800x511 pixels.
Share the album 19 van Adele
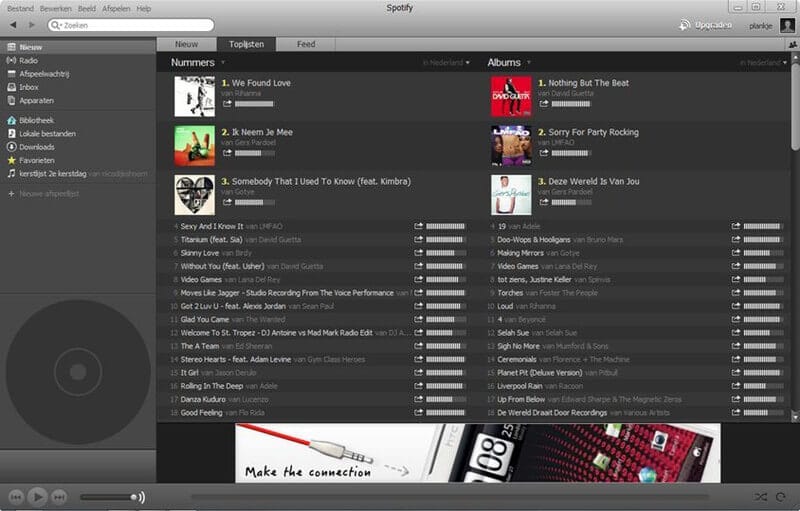[x=736, y=226]
